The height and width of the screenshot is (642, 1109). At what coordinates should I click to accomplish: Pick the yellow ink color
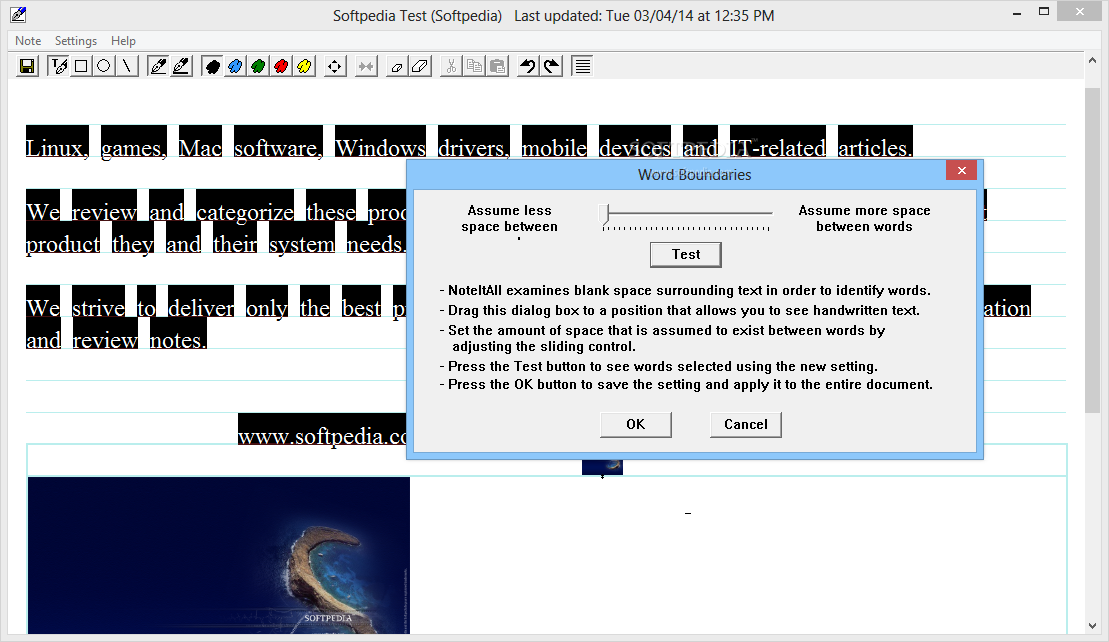[304, 66]
